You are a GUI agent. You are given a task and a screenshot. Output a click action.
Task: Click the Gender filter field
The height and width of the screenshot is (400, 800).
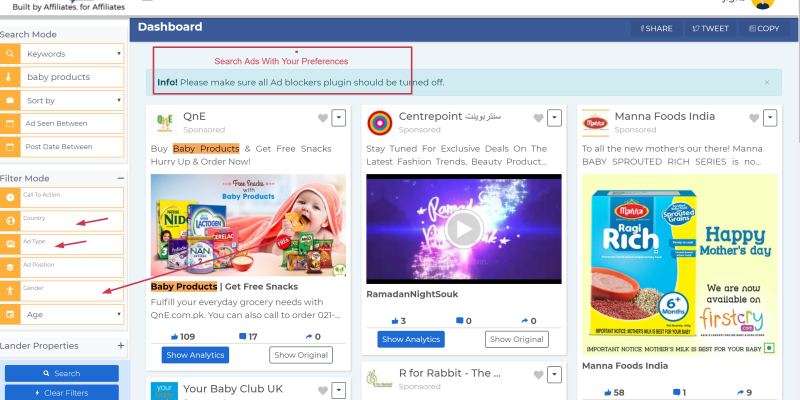click(x=72, y=291)
